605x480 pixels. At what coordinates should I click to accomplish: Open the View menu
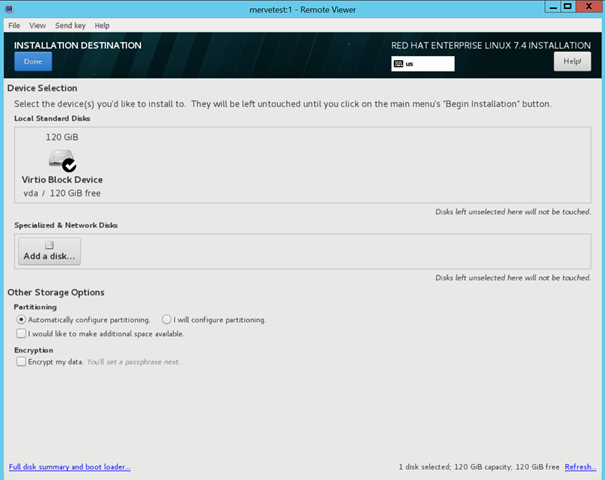click(37, 25)
